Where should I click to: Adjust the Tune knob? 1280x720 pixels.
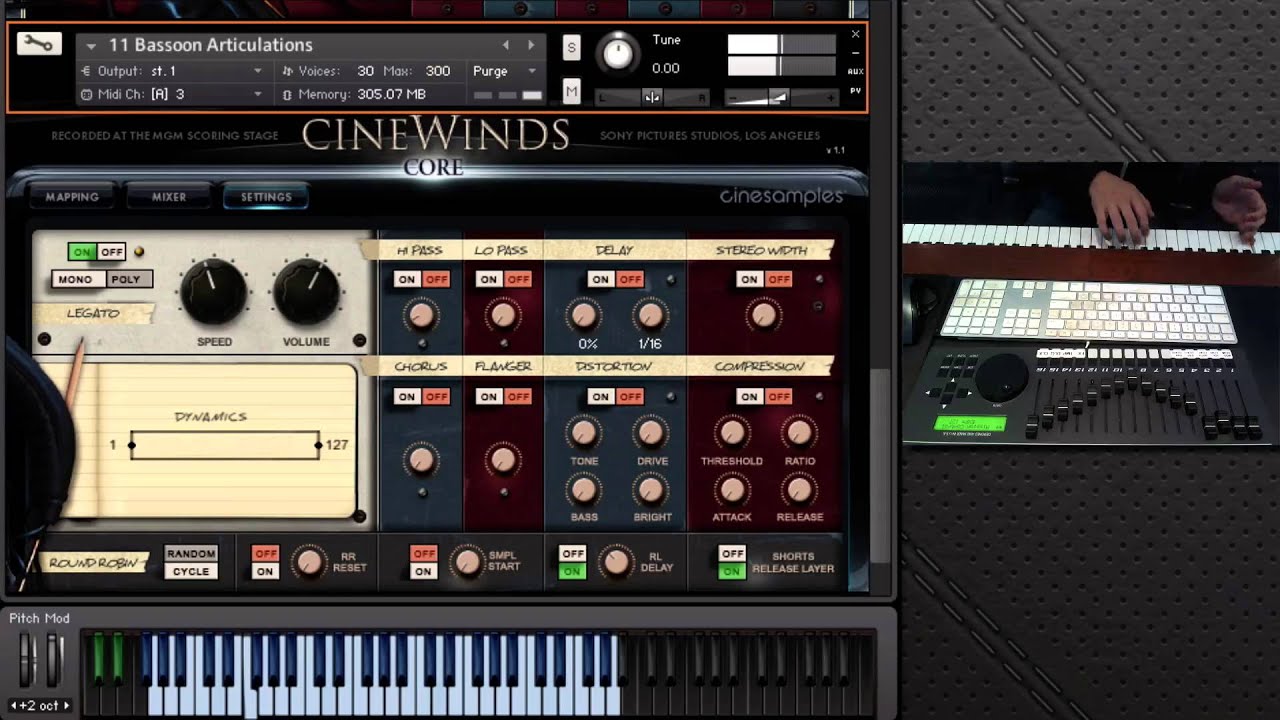619,53
